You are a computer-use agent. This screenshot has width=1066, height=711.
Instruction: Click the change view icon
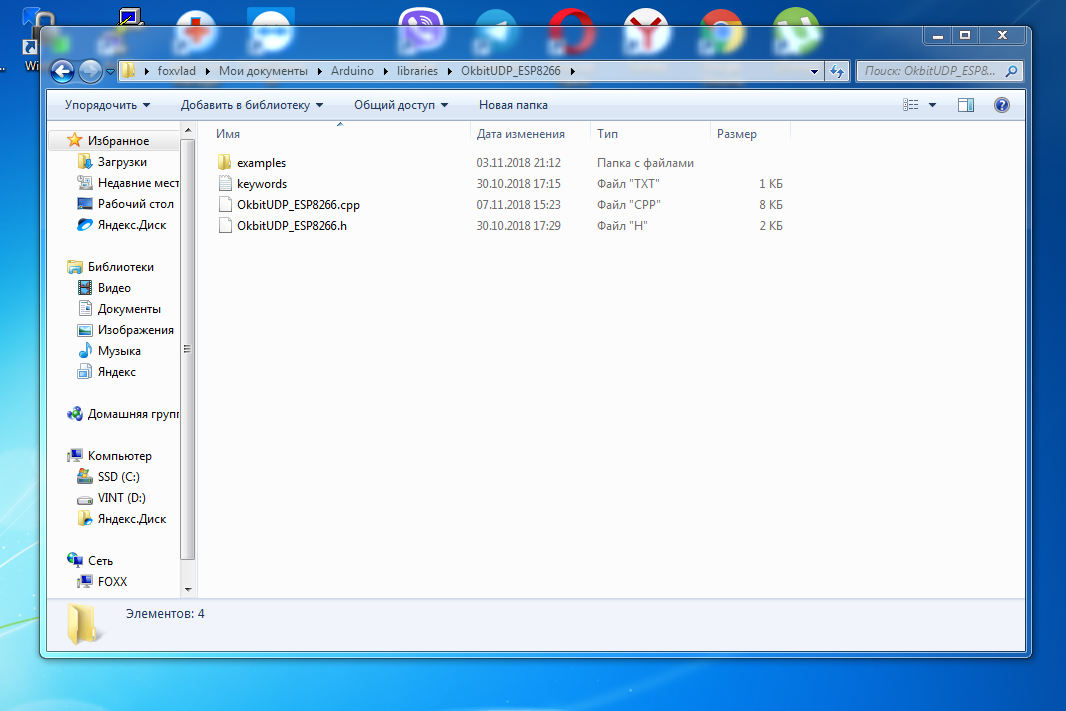911,105
